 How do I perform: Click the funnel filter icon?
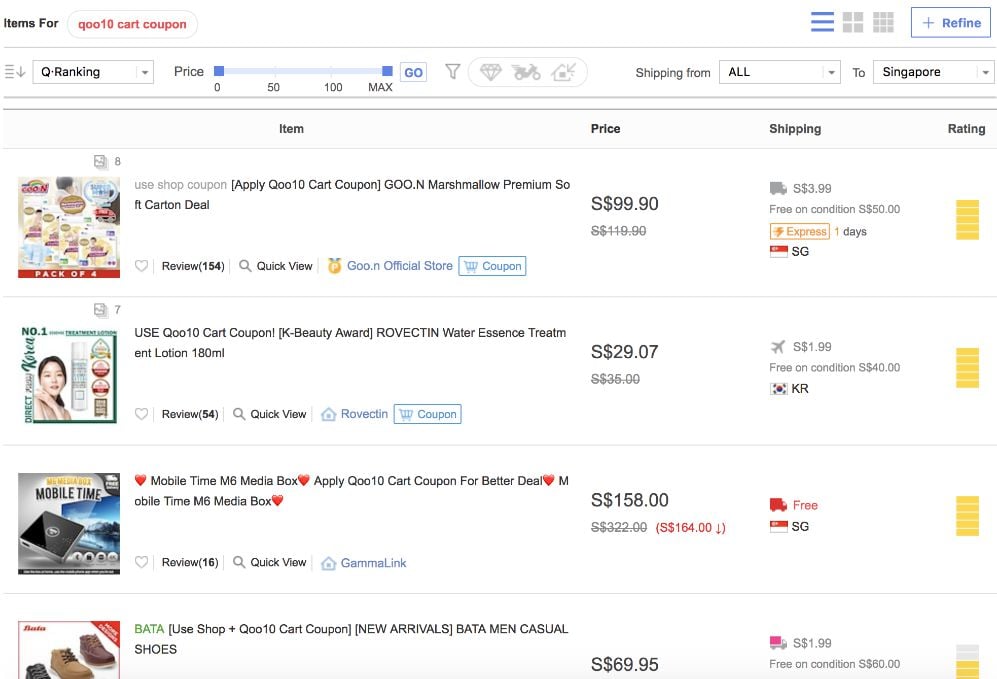tap(453, 71)
